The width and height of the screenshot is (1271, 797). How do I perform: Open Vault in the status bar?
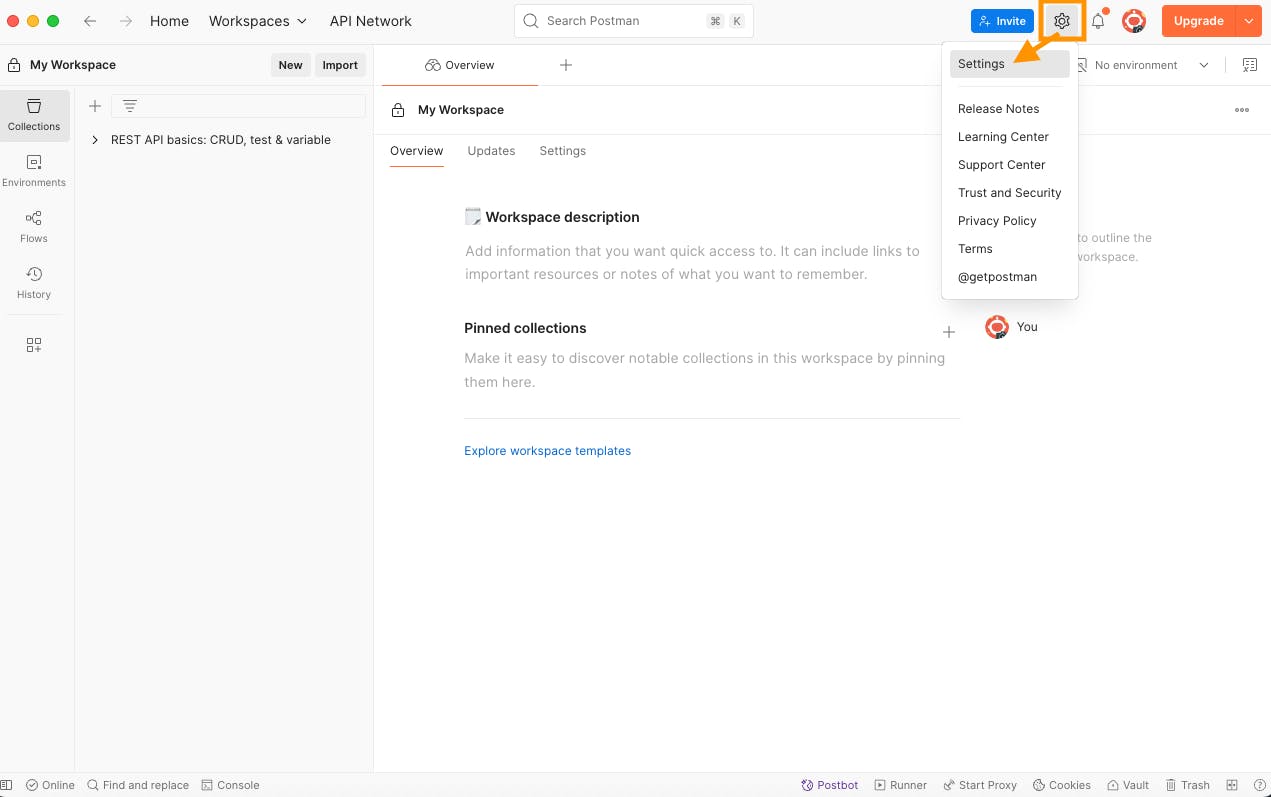pyautogui.click(x=1128, y=785)
